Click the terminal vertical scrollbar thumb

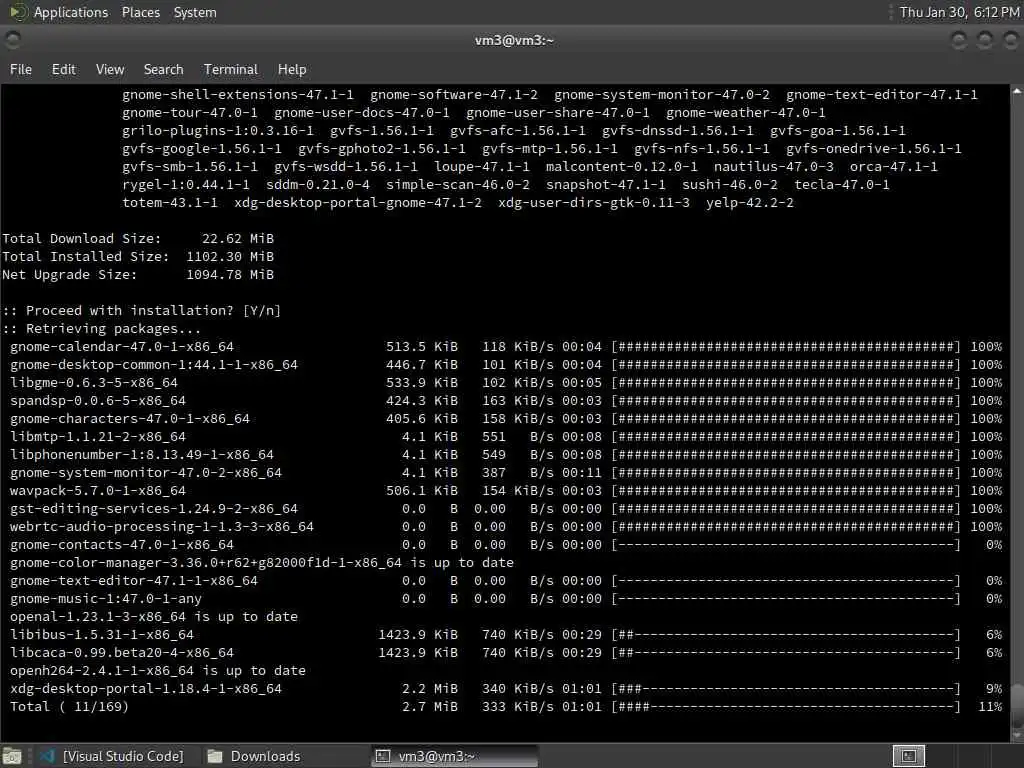click(x=1017, y=704)
